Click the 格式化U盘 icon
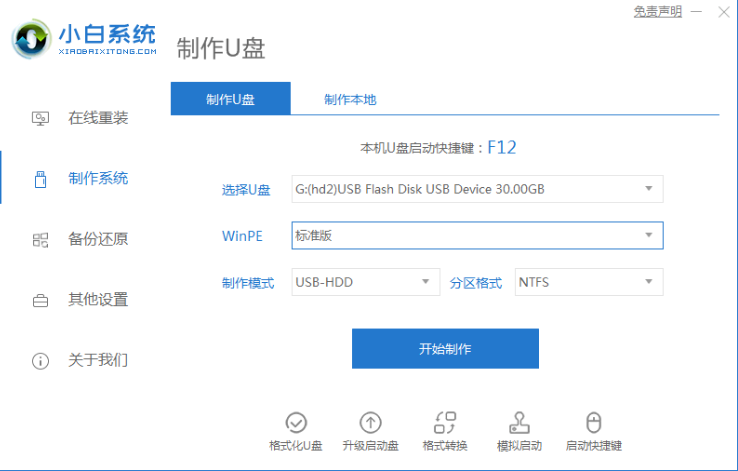The width and height of the screenshot is (738, 471). 296,422
